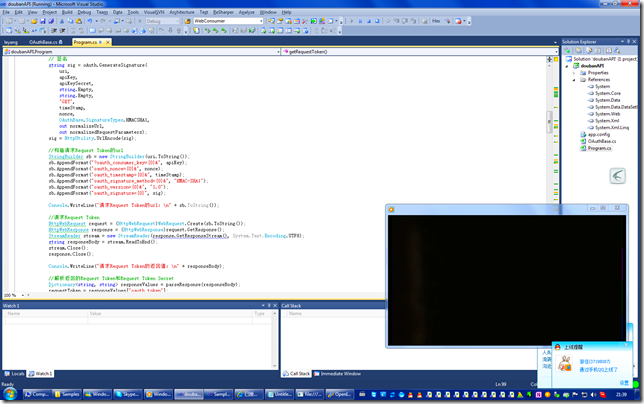Pin the Watch 1 panel
Screen dimensions: 644x404
click(269, 305)
